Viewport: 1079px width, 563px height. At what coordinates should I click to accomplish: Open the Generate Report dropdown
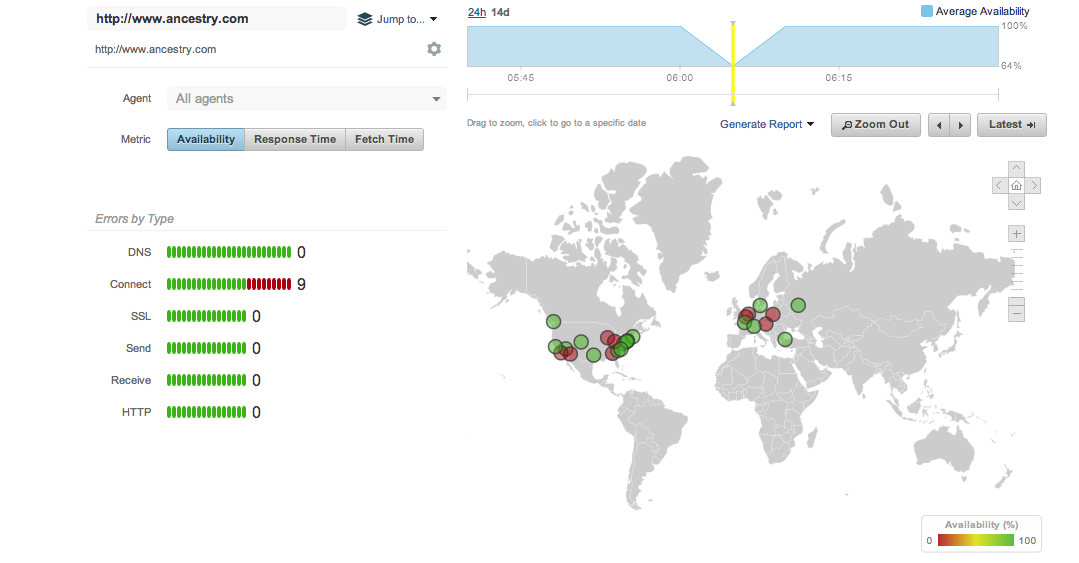click(x=767, y=124)
